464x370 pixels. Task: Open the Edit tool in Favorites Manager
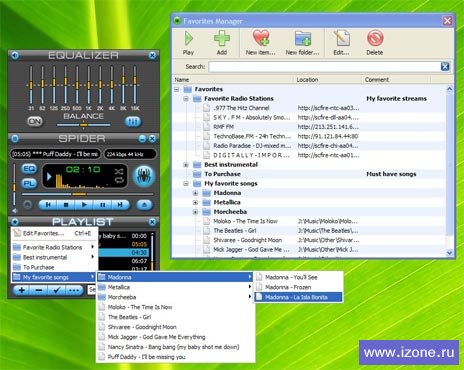[342, 43]
